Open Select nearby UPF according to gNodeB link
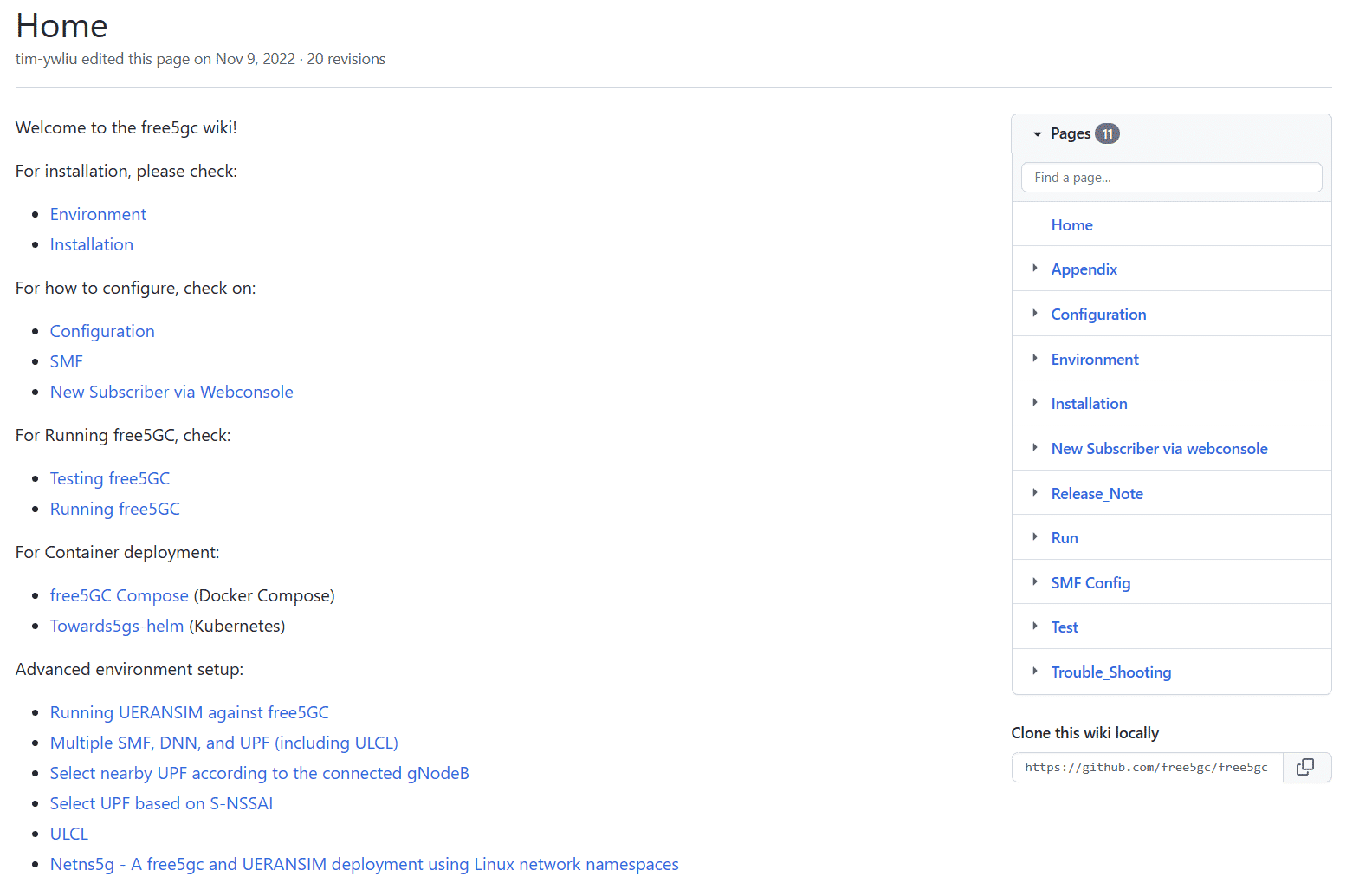The width and height of the screenshot is (1372, 883). click(x=260, y=773)
